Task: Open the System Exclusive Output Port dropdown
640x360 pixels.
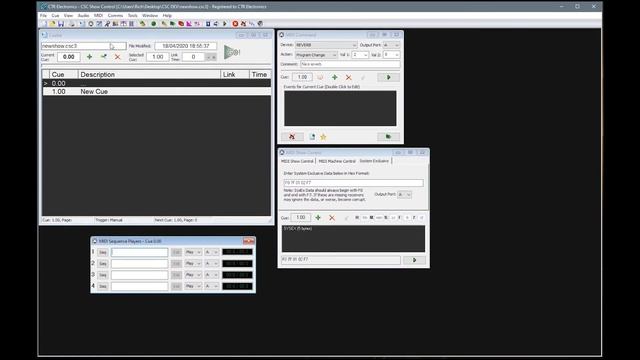Action: point(404,195)
